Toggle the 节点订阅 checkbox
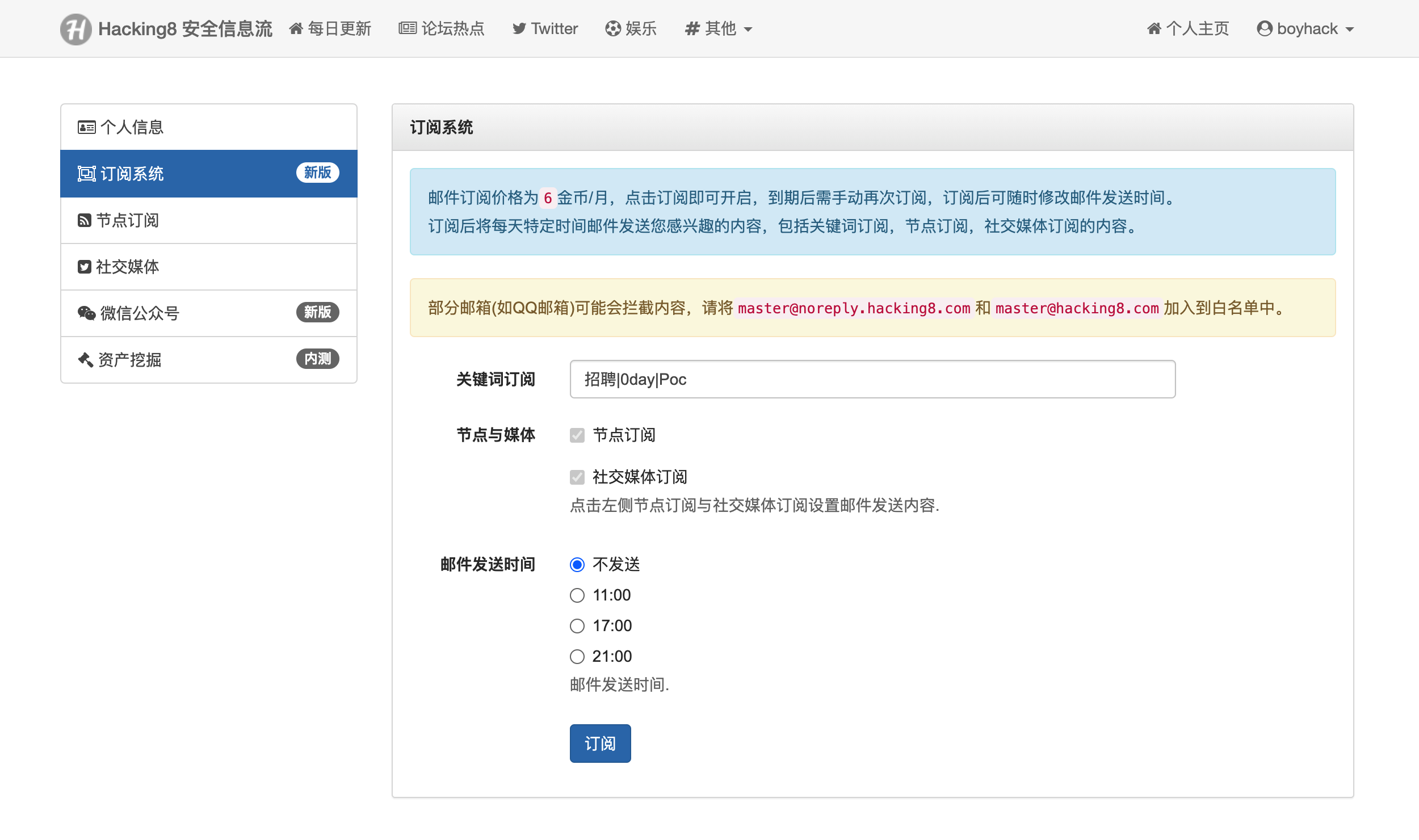This screenshot has height=840, width=1419. point(577,435)
